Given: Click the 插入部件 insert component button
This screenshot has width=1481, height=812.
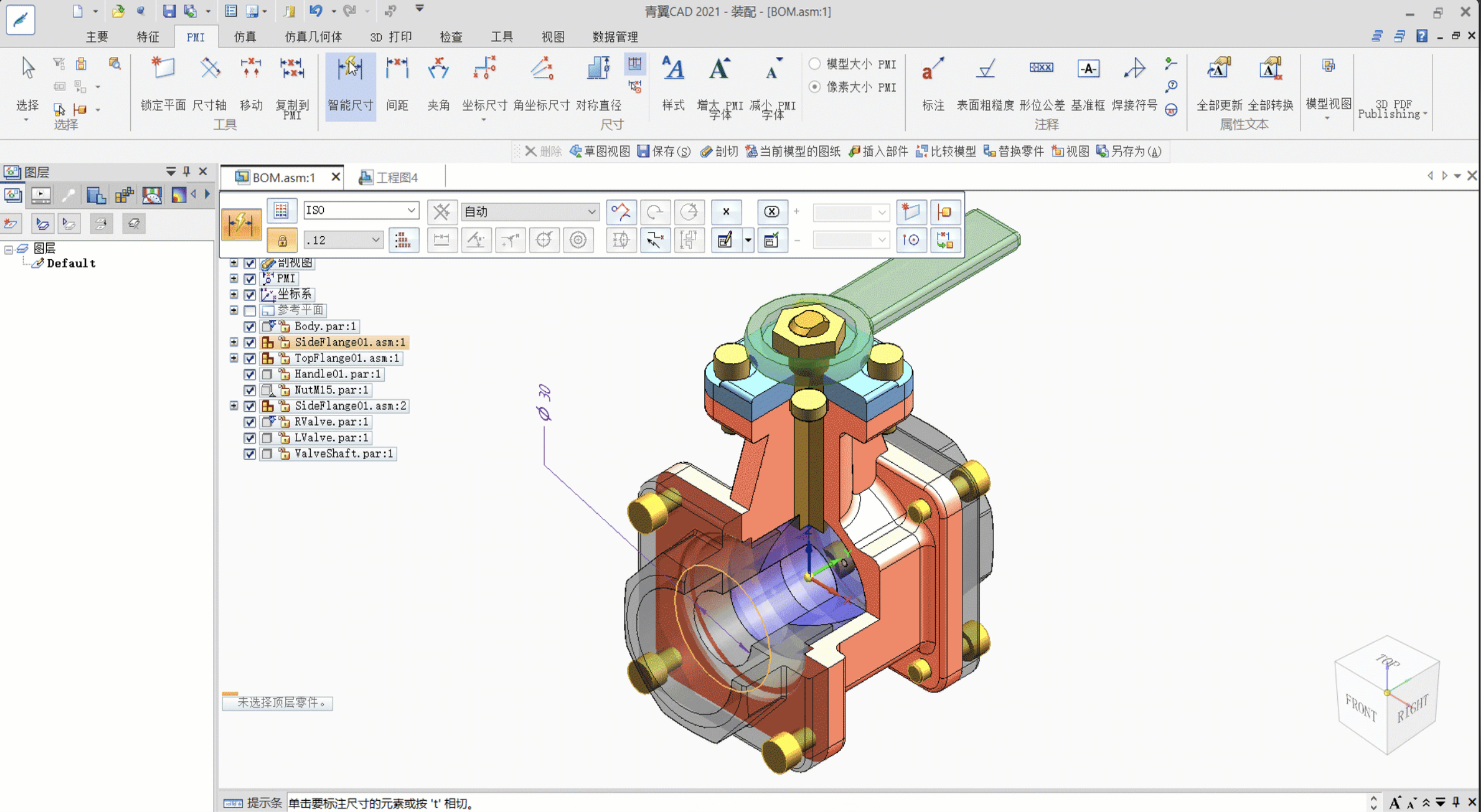Looking at the screenshot, I should (878, 152).
